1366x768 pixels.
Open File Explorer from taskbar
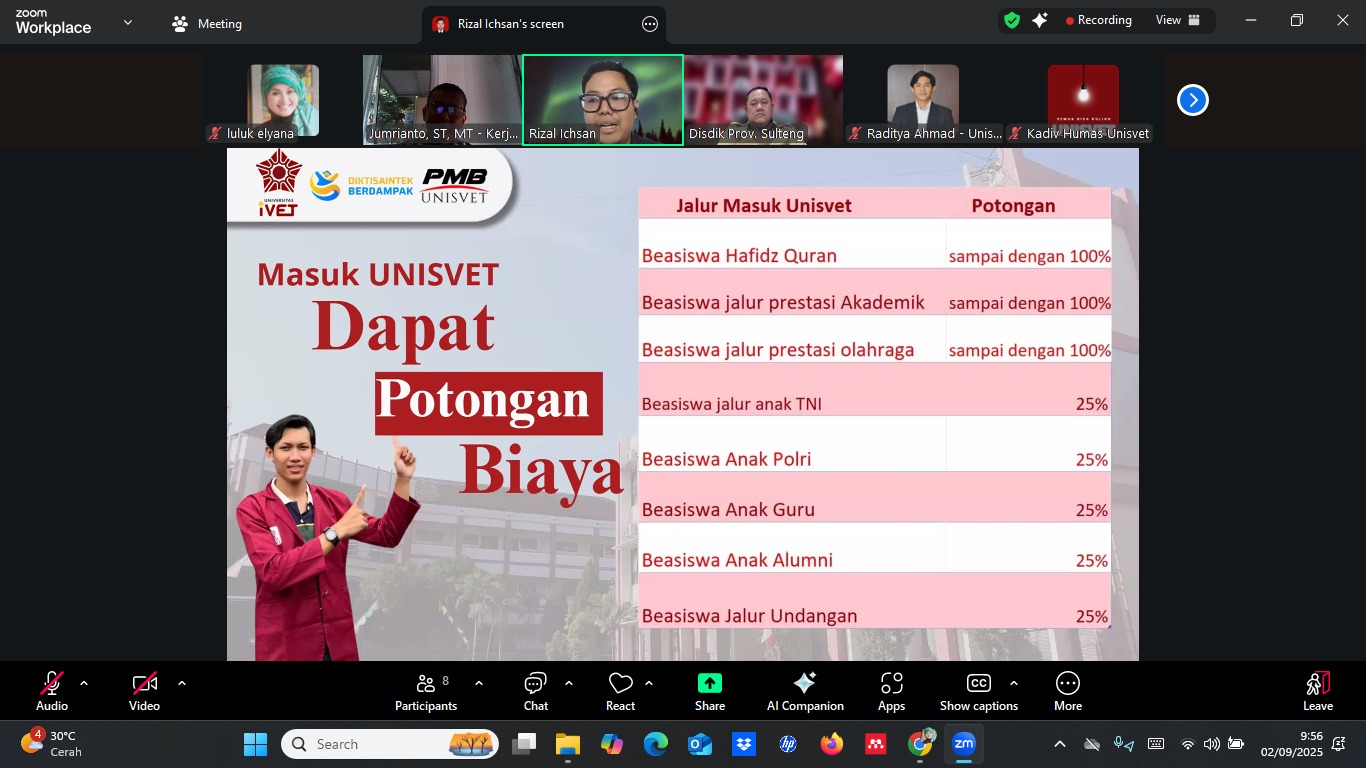tap(568, 744)
